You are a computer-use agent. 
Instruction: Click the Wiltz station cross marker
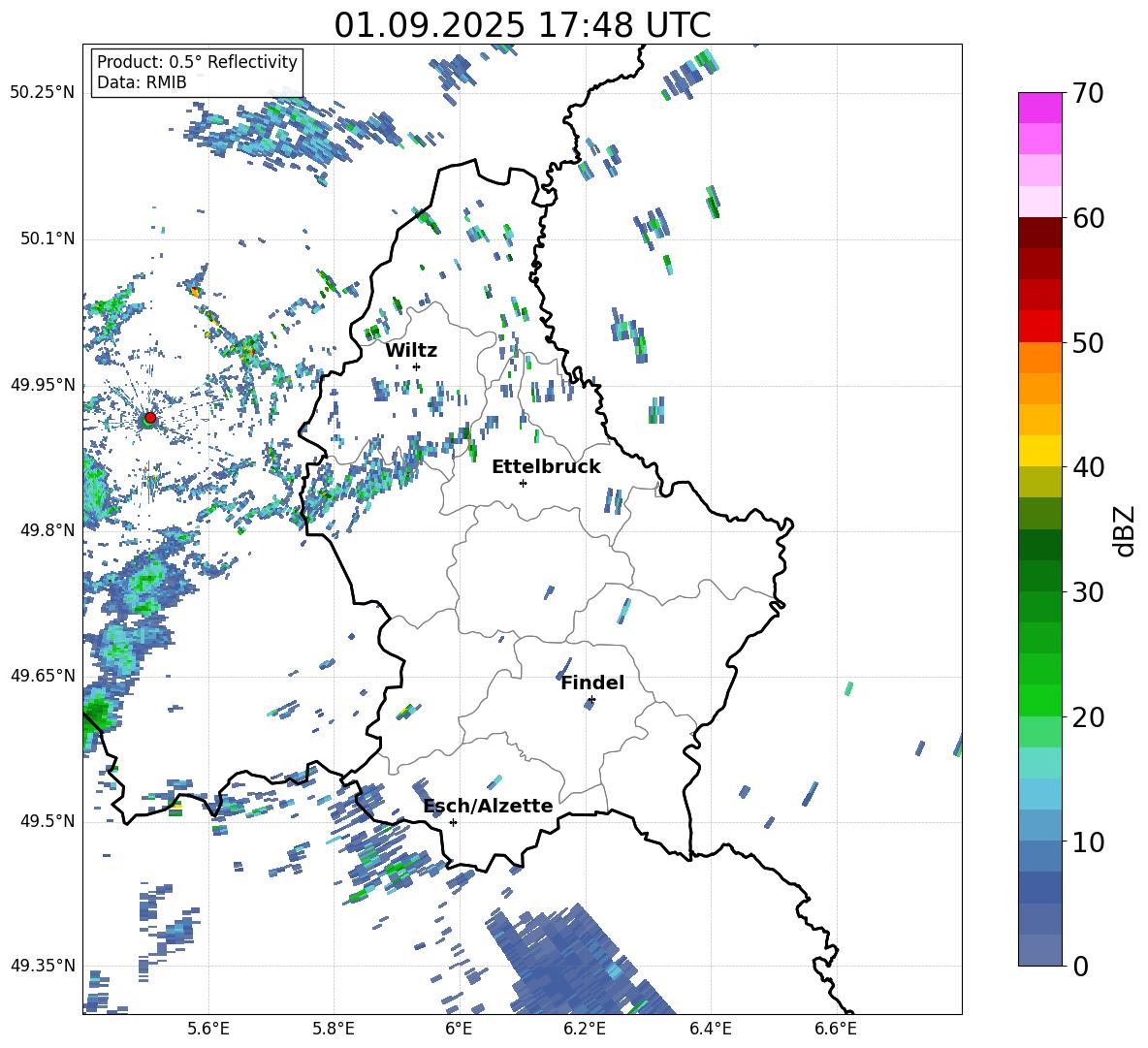[417, 366]
